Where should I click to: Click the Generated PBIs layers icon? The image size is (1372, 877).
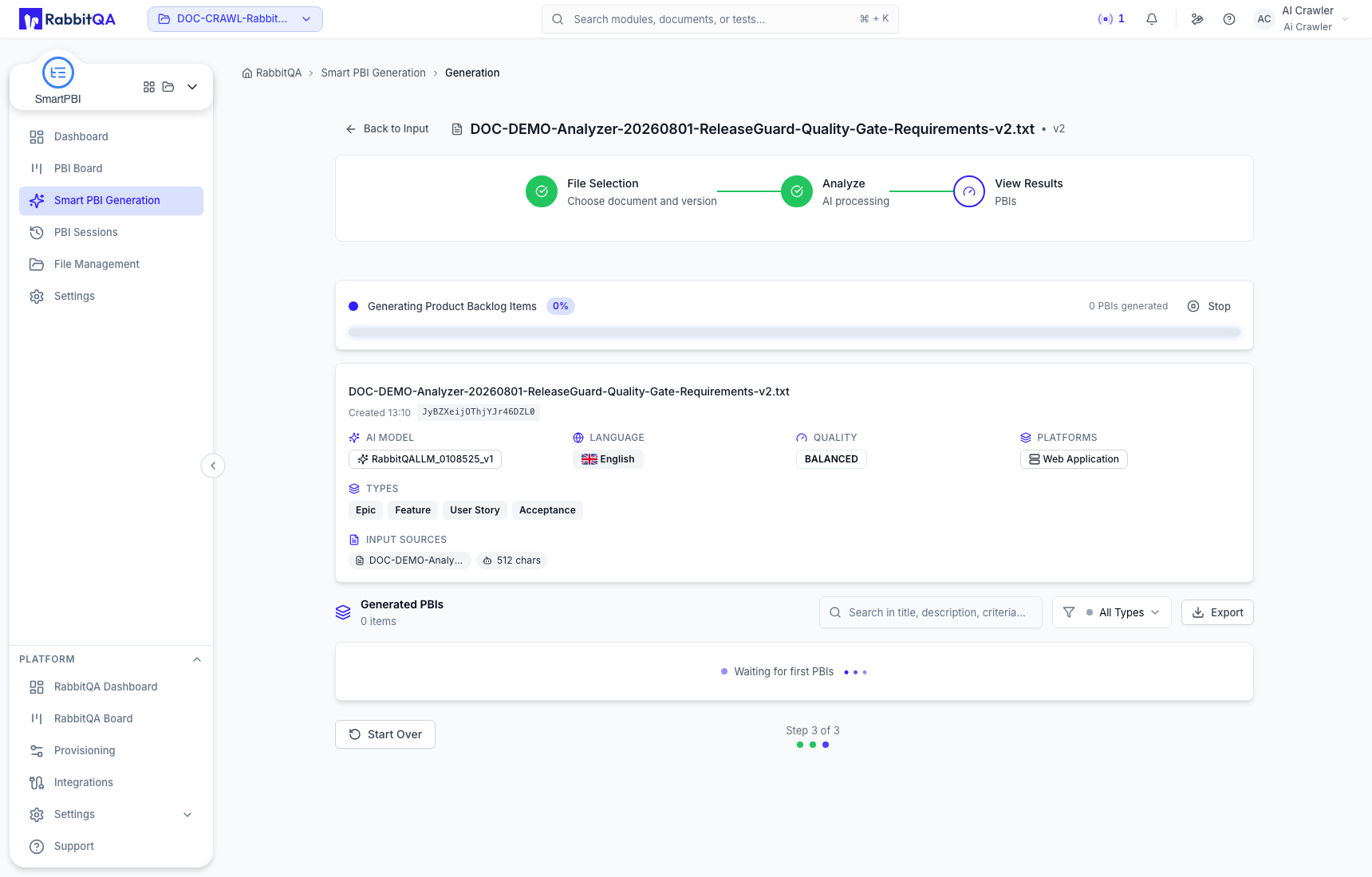pos(343,612)
